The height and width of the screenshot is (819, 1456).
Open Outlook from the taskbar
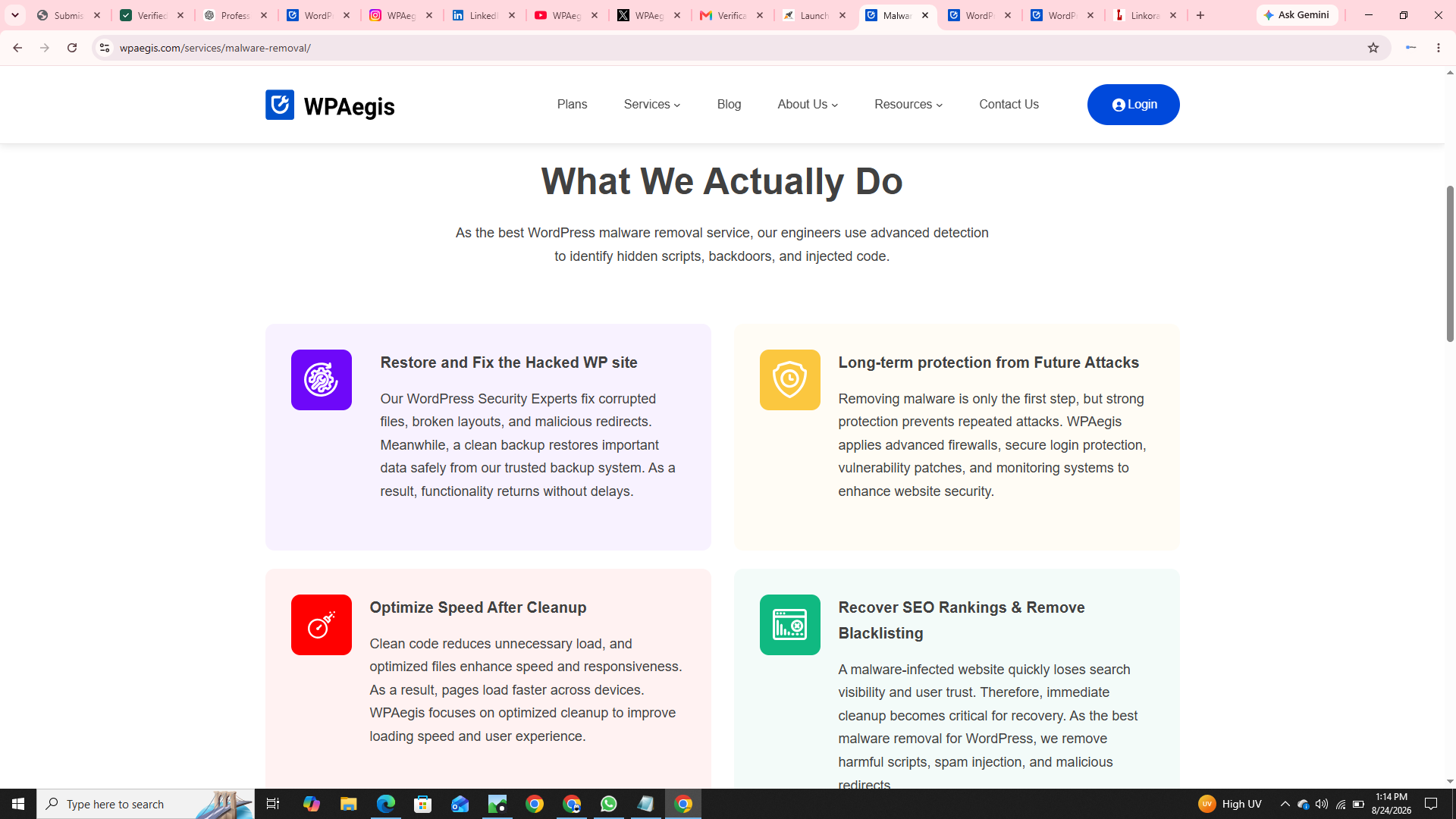click(x=460, y=804)
